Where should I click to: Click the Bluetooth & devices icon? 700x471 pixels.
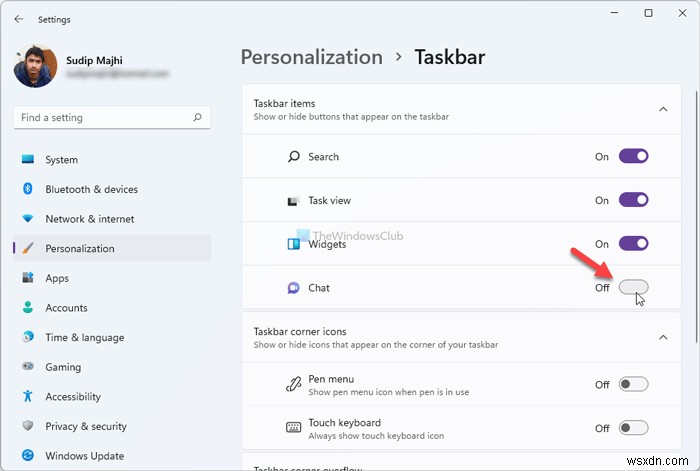coord(28,189)
